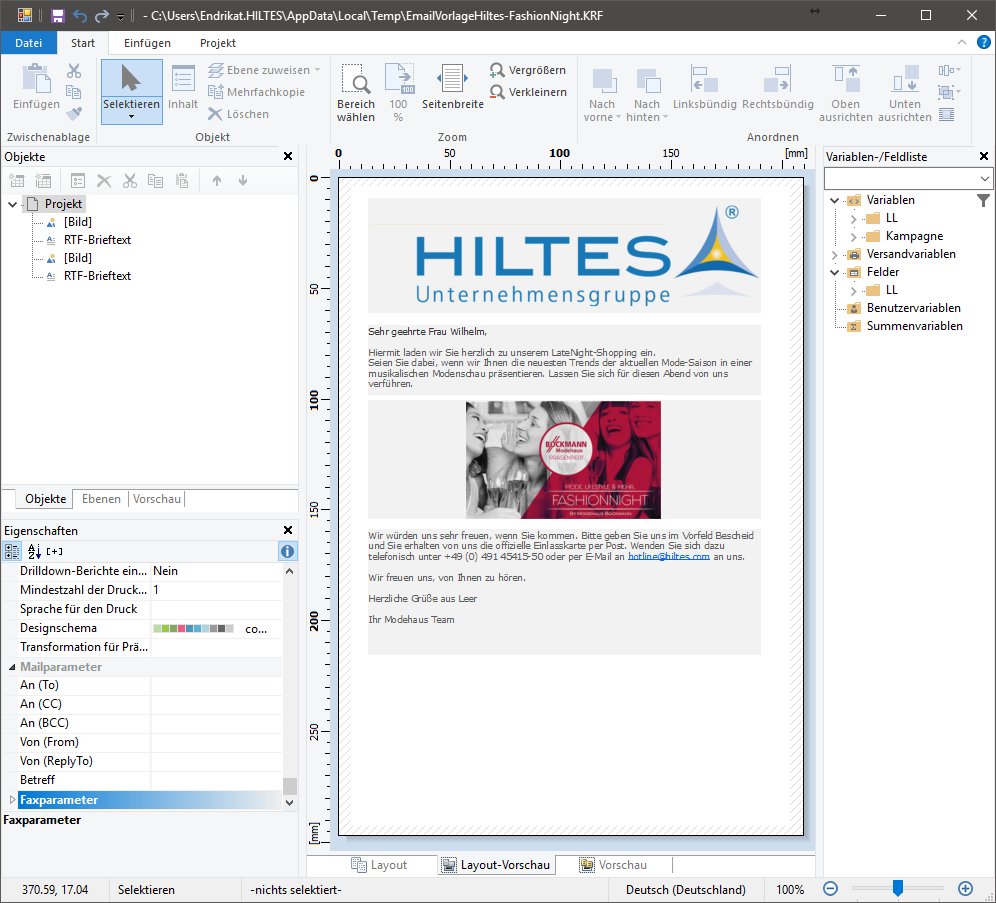
Task: Toggle categorized view in Eigenschaften toolbar
Action: (12, 551)
